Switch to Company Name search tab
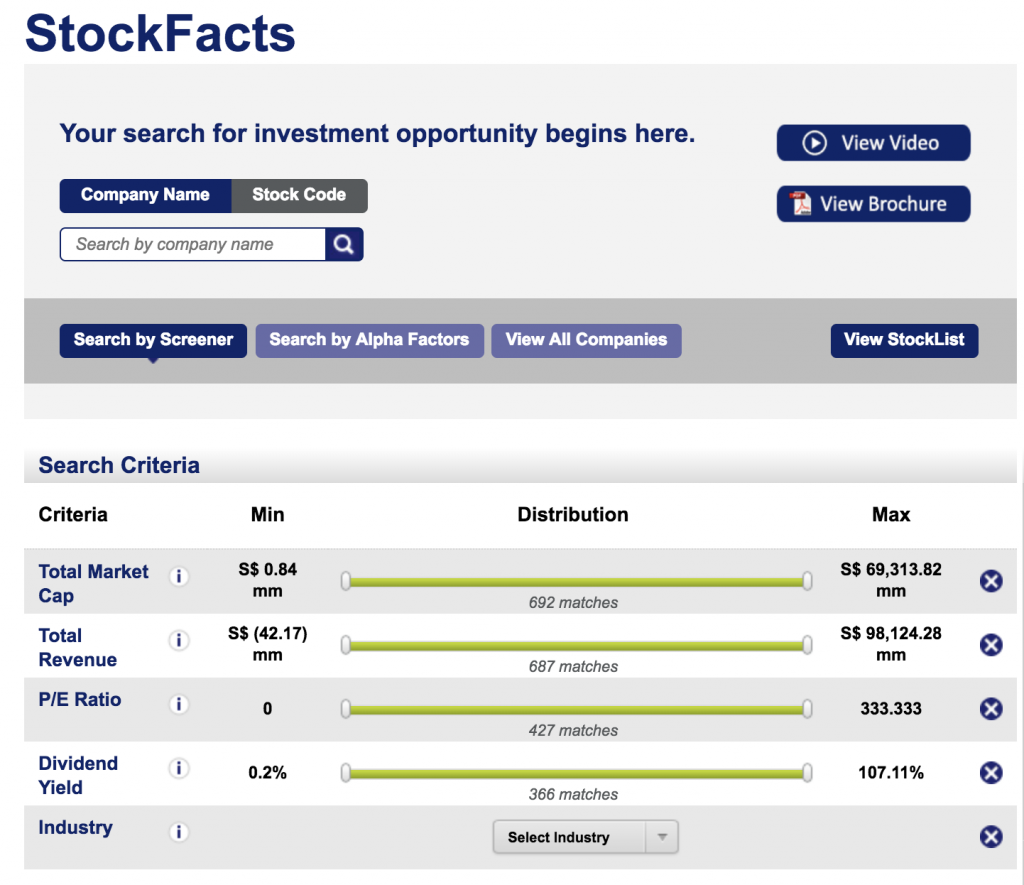 click(x=145, y=195)
